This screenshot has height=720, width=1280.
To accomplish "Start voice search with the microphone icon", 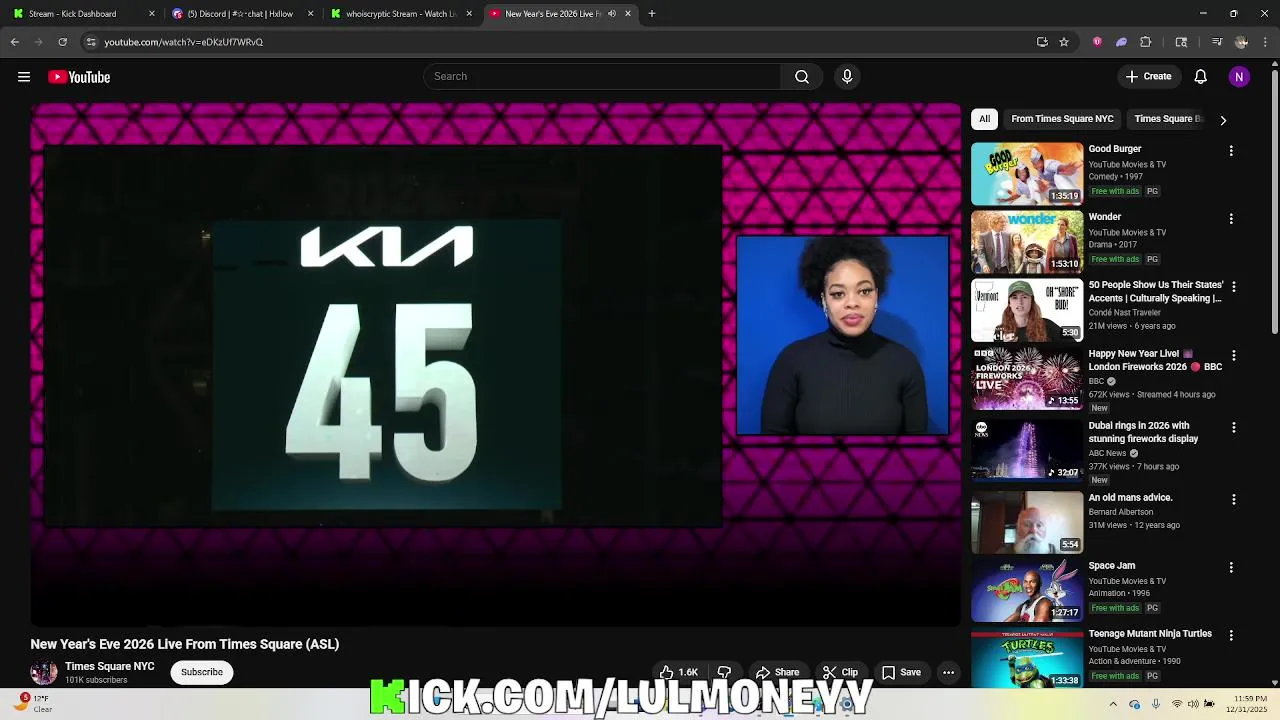I will click(x=847, y=77).
